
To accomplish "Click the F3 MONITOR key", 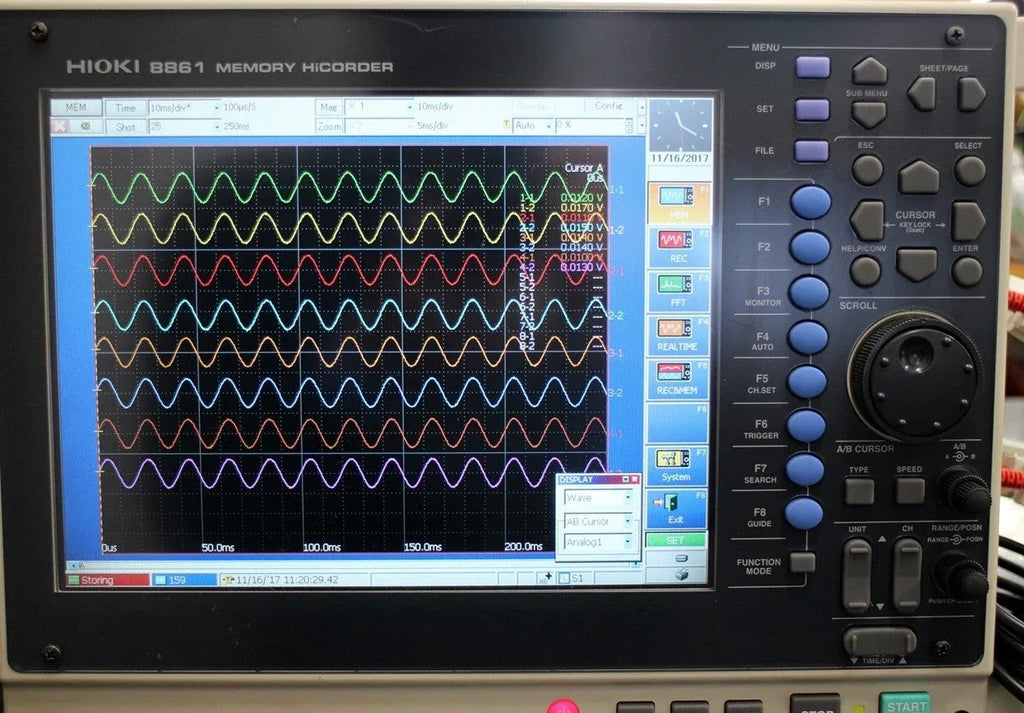I will coord(808,293).
